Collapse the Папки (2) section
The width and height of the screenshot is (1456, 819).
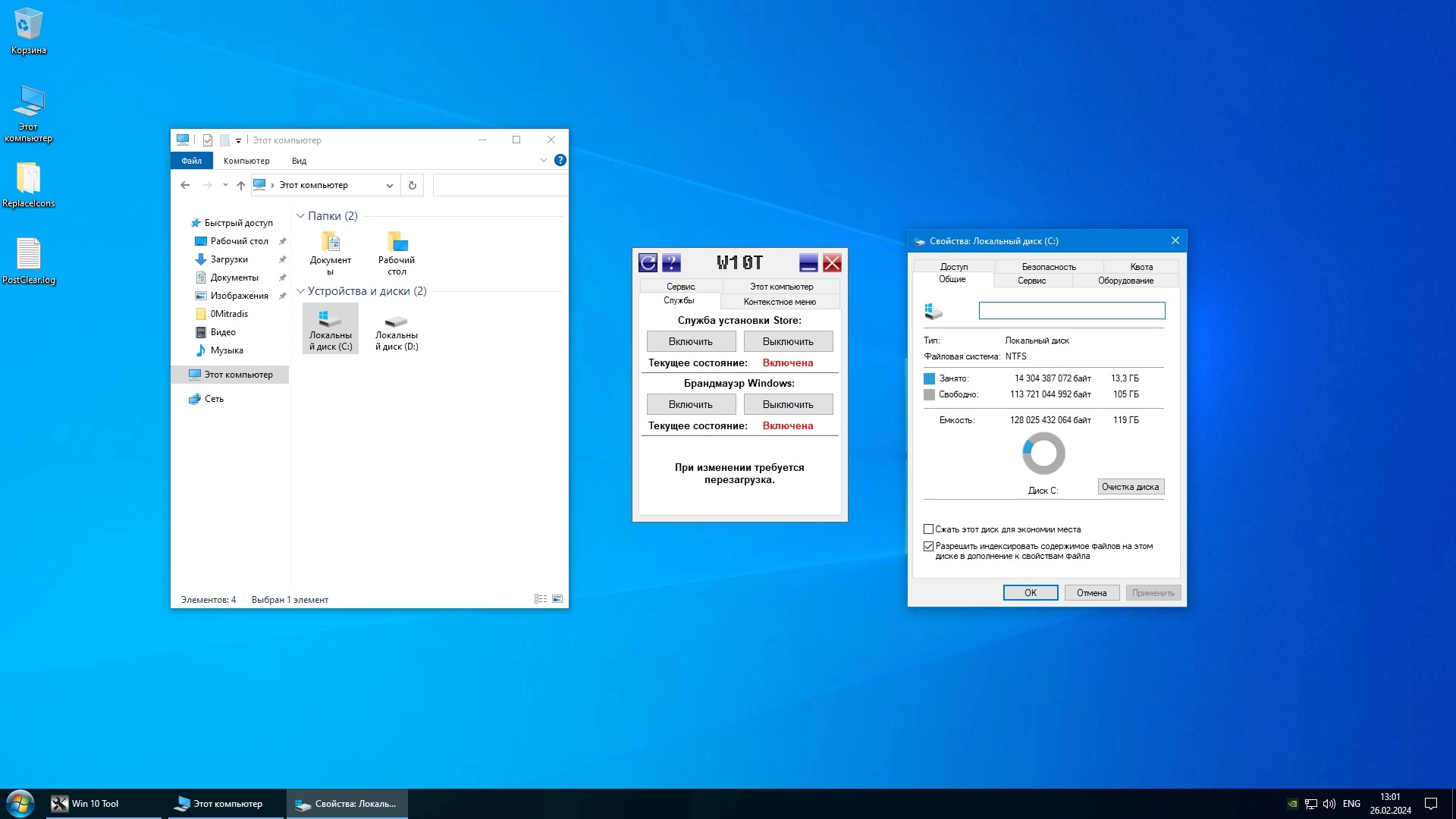pos(300,216)
